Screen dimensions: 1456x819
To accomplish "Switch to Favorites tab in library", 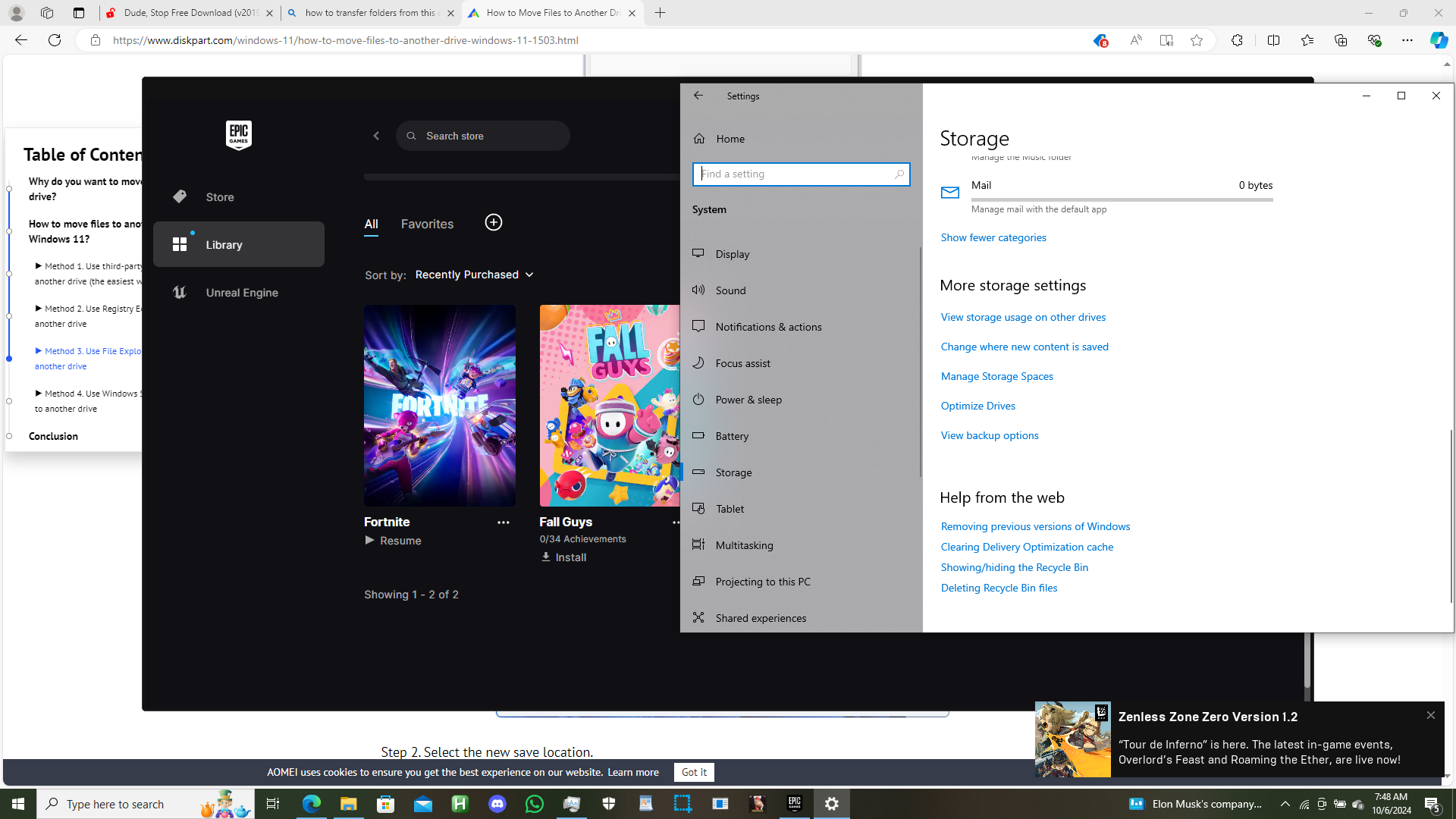I will pos(427,224).
